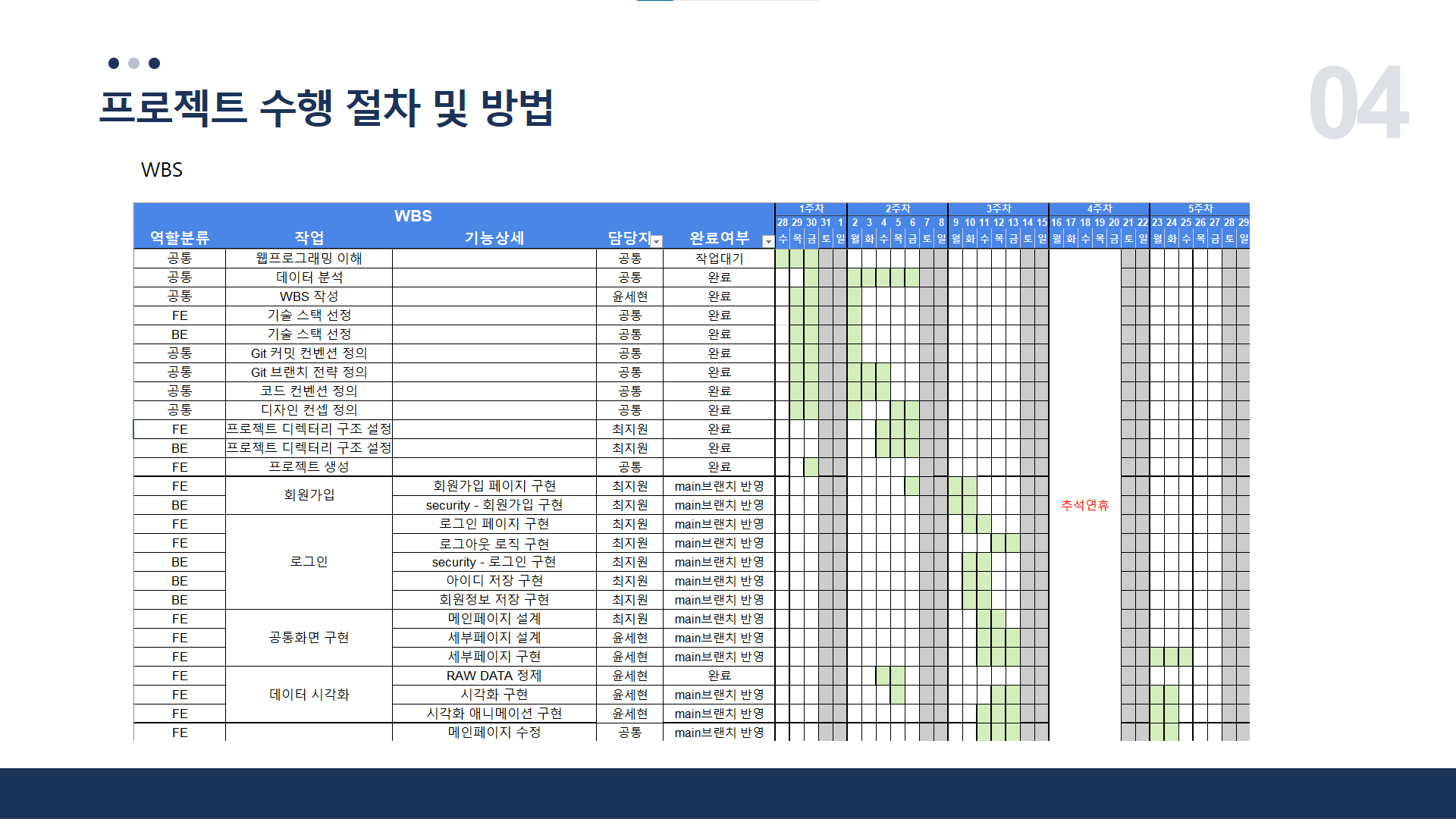Click the dark navy footer bar
1456x819 pixels.
coord(728,793)
